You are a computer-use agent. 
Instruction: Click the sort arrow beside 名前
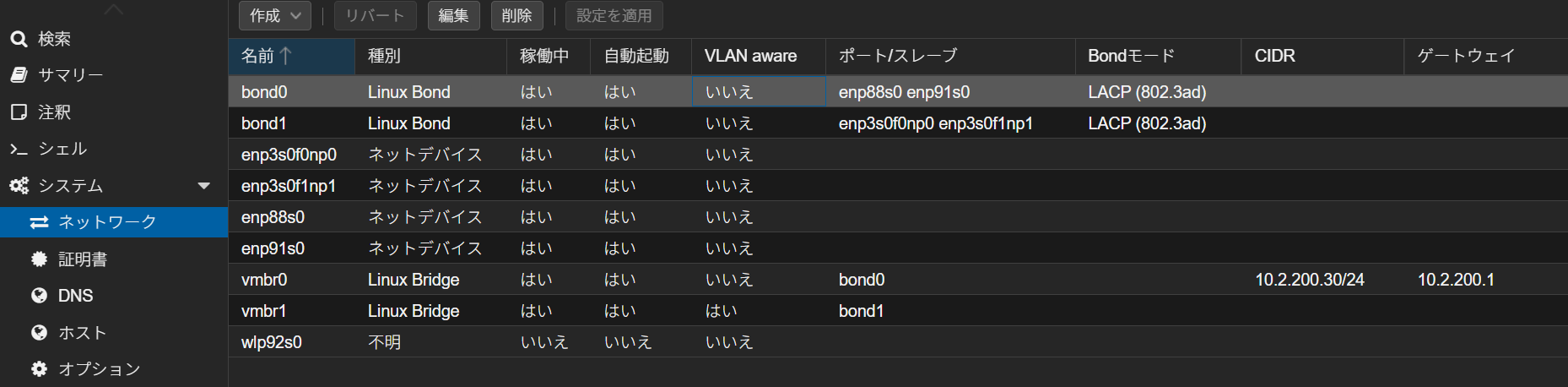[285, 56]
